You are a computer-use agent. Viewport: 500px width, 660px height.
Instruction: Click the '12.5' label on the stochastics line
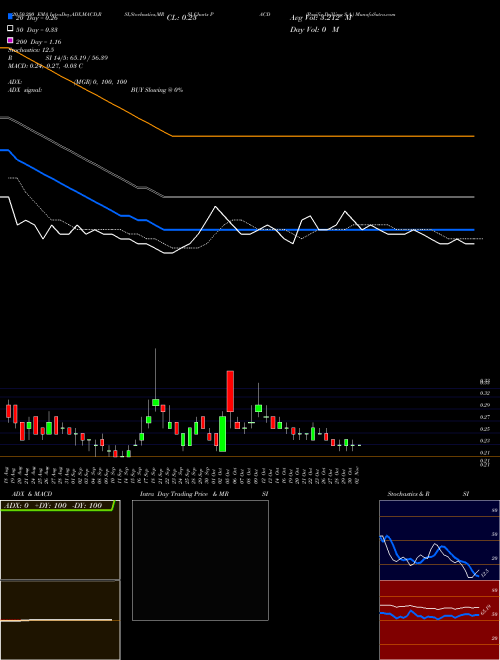(484, 573)
